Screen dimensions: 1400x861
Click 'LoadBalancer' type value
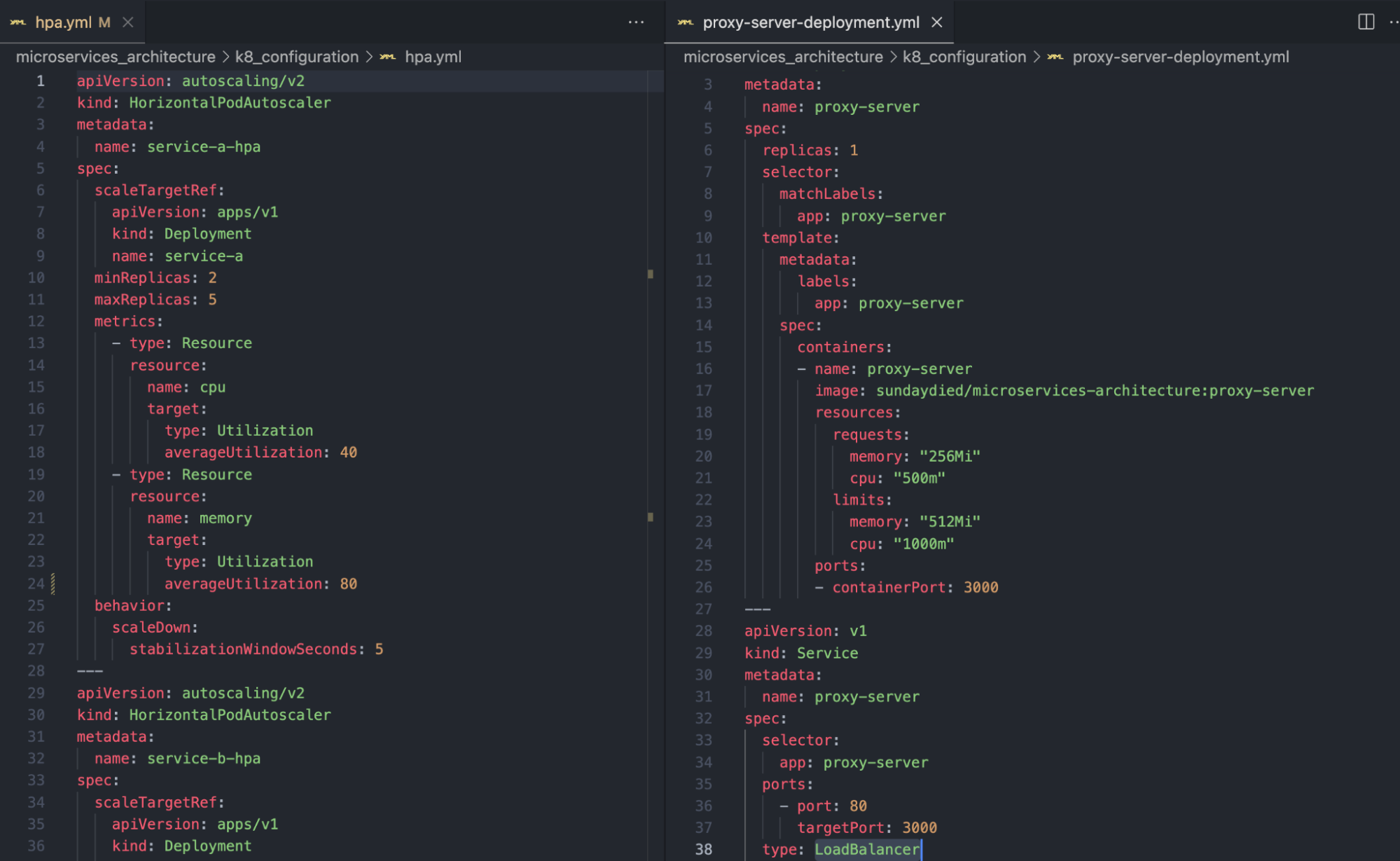coord(867,849)
